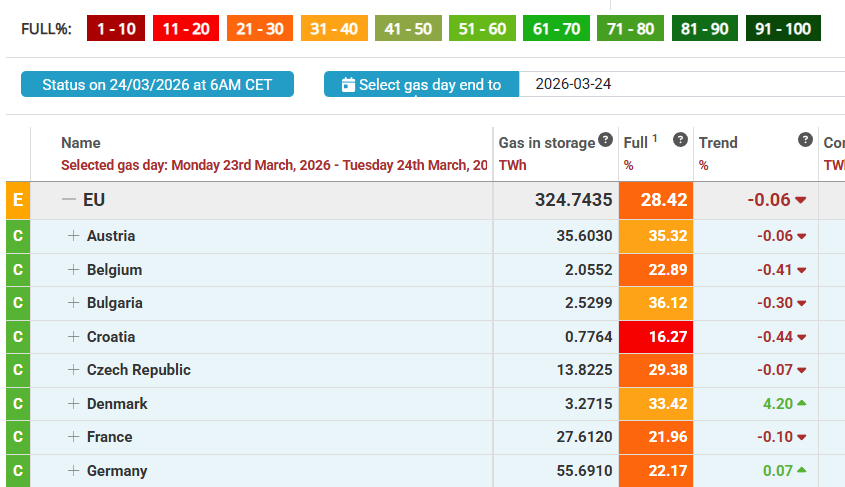Click the green C badge for France
The height and width of the screenshot is (487, 845).
coord(18,437)
